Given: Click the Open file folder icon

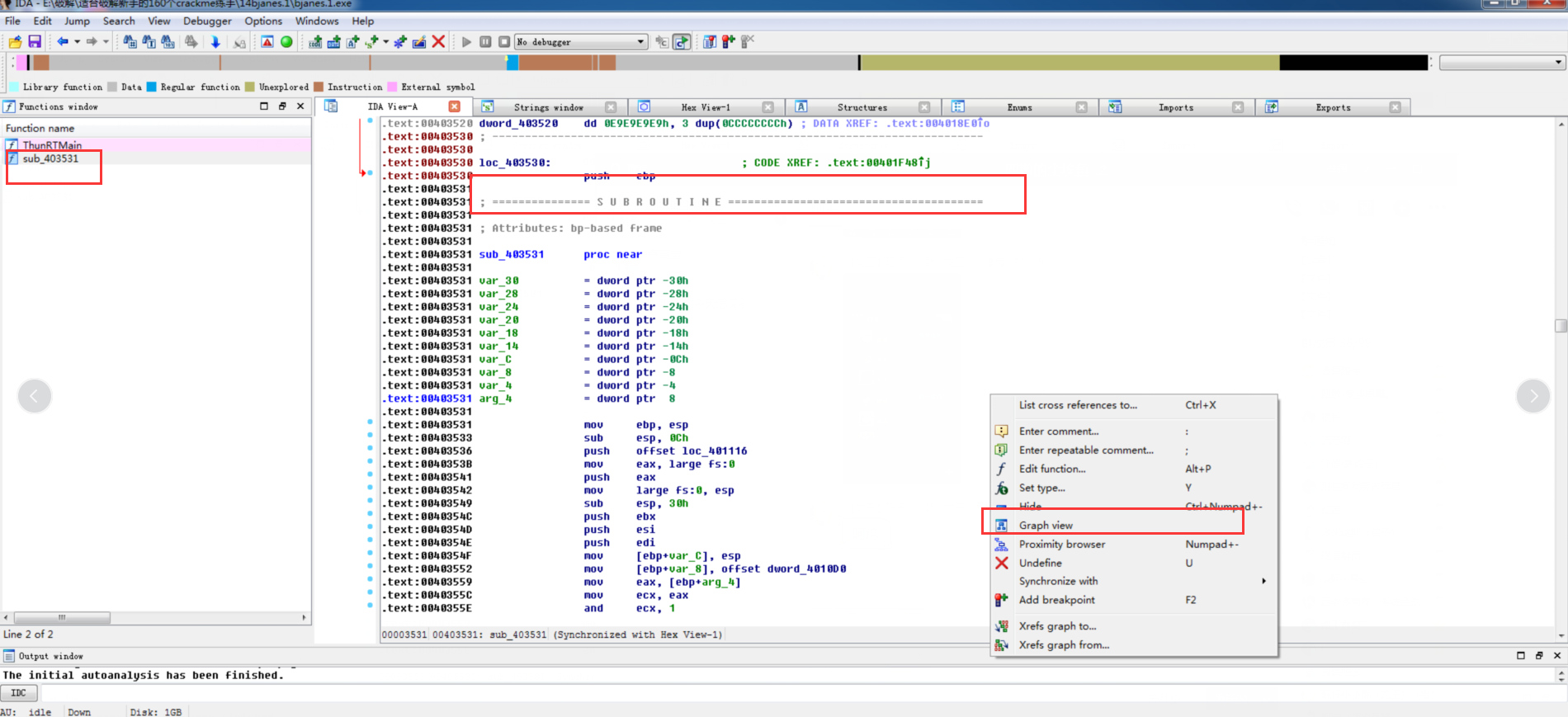Looking at the screenshot, I should pos(15,41).
